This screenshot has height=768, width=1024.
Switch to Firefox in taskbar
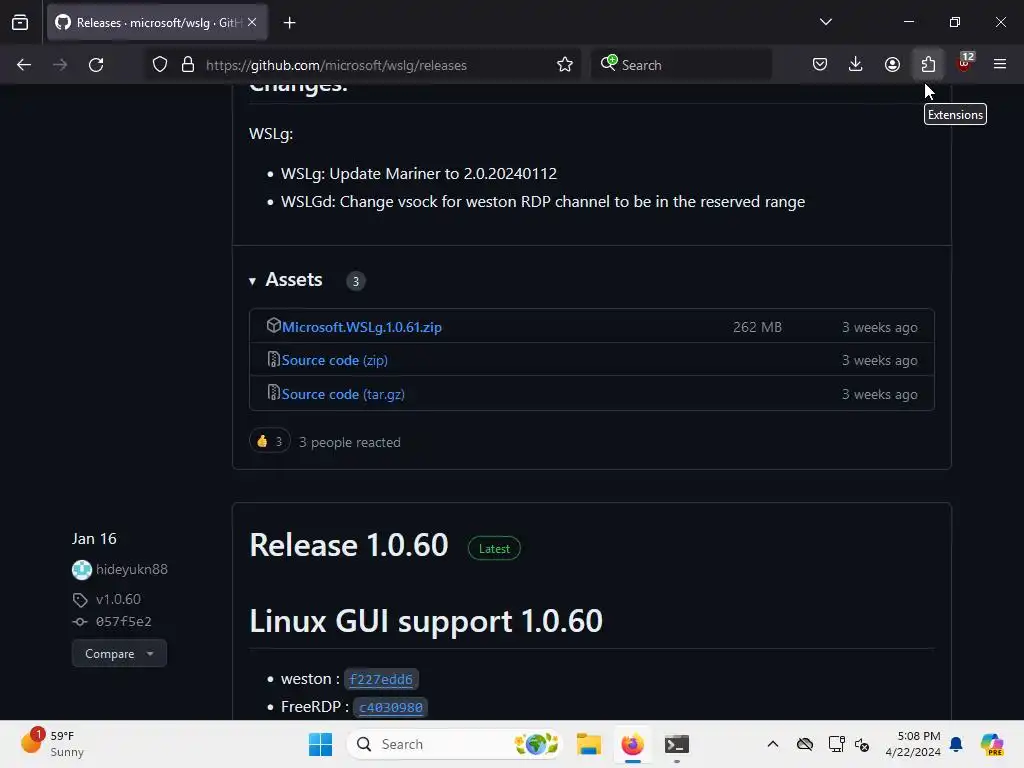tap(632, 744)
